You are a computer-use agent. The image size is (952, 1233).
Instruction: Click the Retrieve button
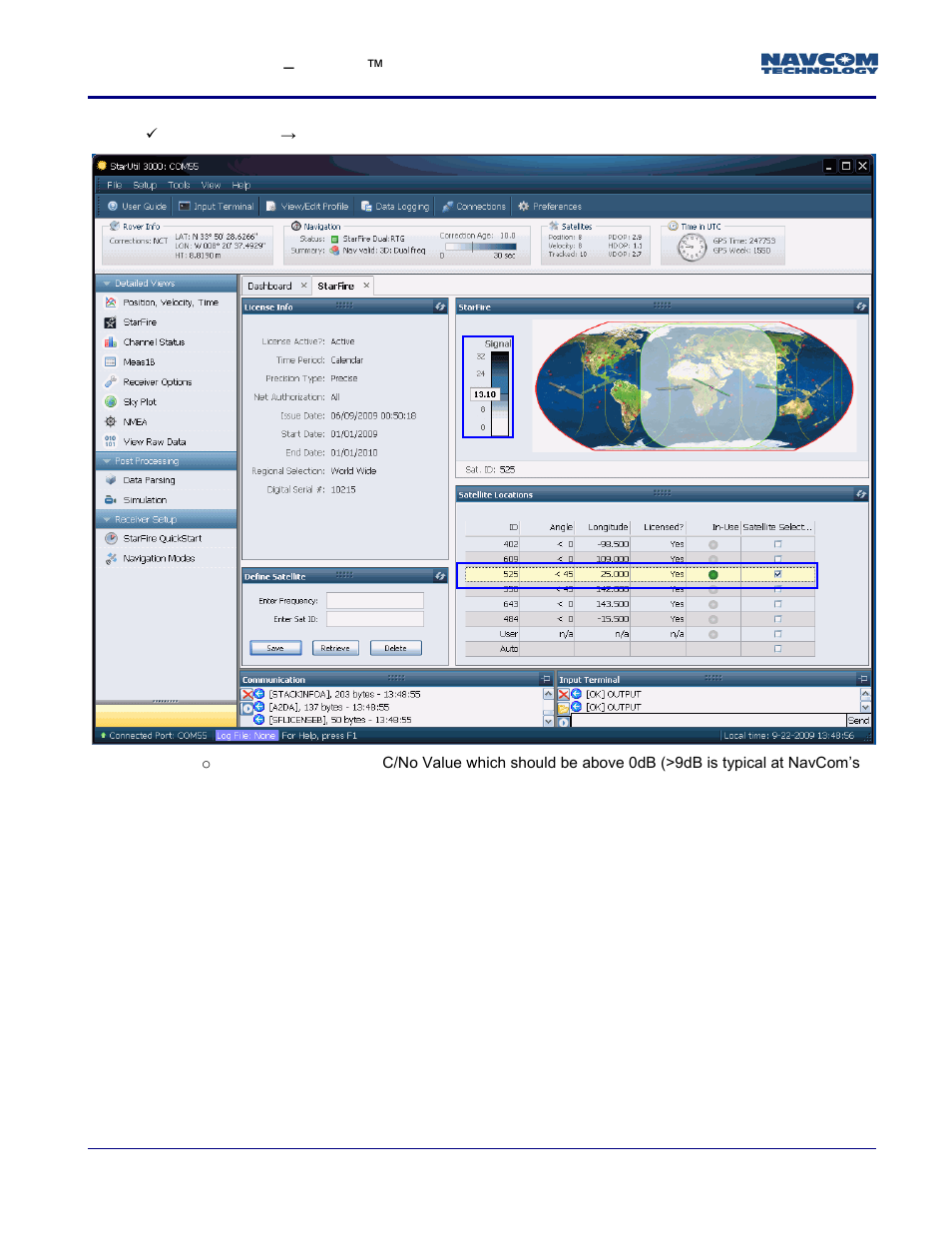(335, 648)
